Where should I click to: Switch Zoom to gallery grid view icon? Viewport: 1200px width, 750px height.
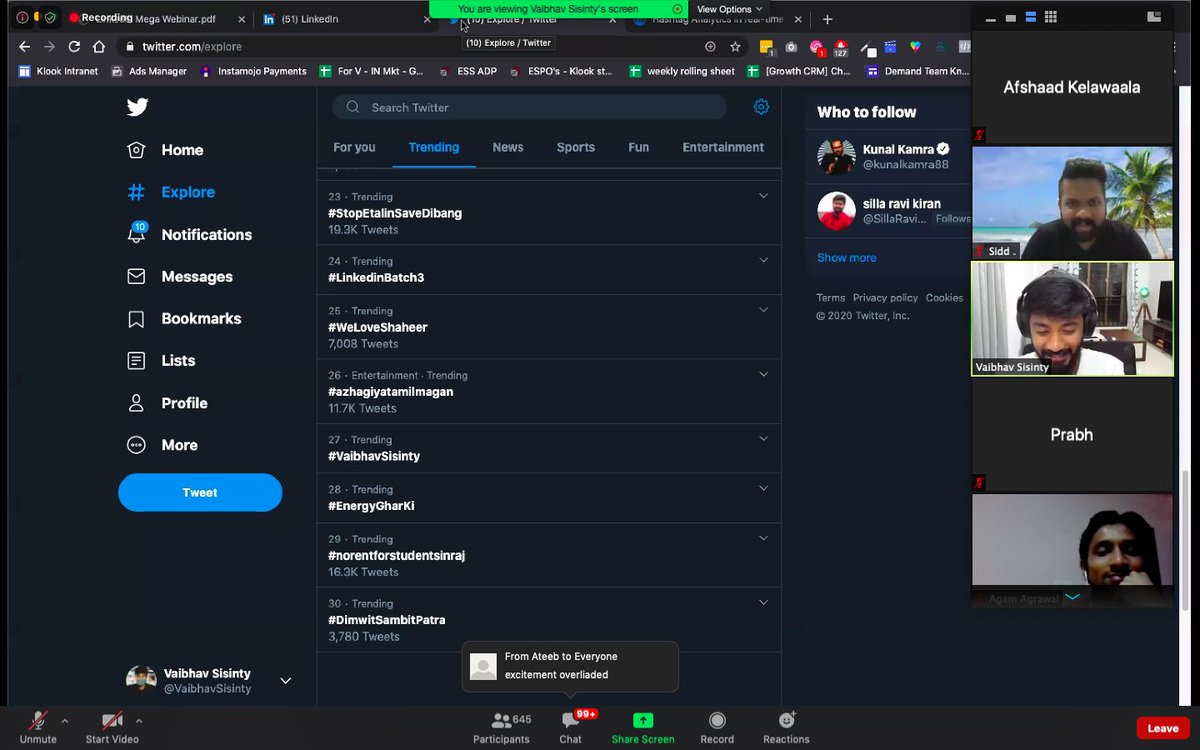click(1051, 17)
